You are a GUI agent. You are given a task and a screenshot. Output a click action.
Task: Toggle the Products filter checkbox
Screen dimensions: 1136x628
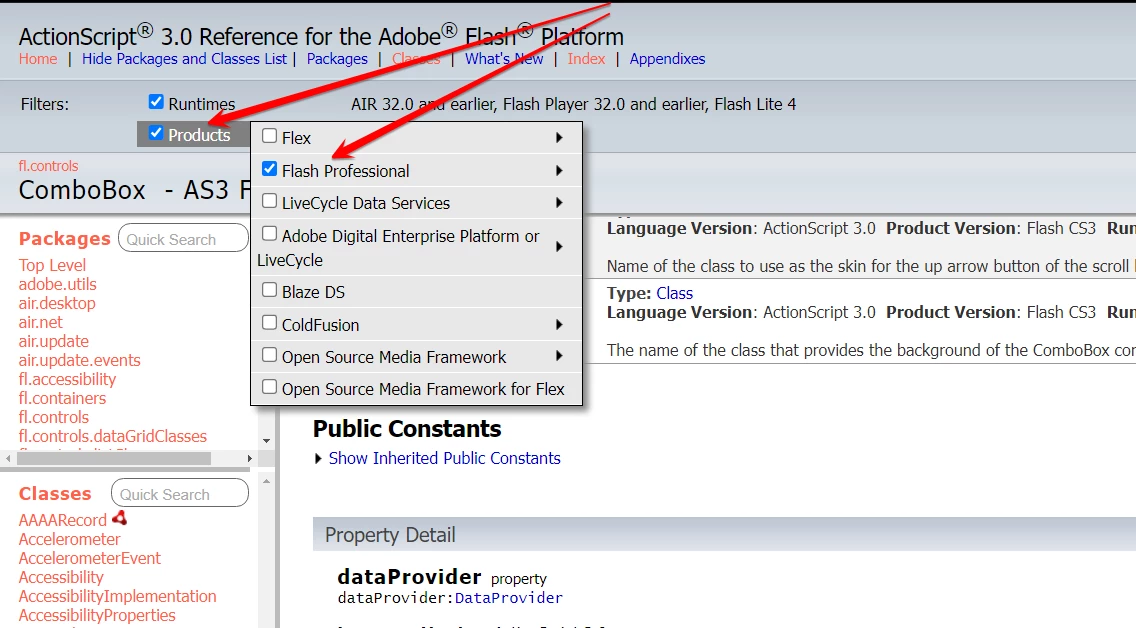click(x=156, y=133)
